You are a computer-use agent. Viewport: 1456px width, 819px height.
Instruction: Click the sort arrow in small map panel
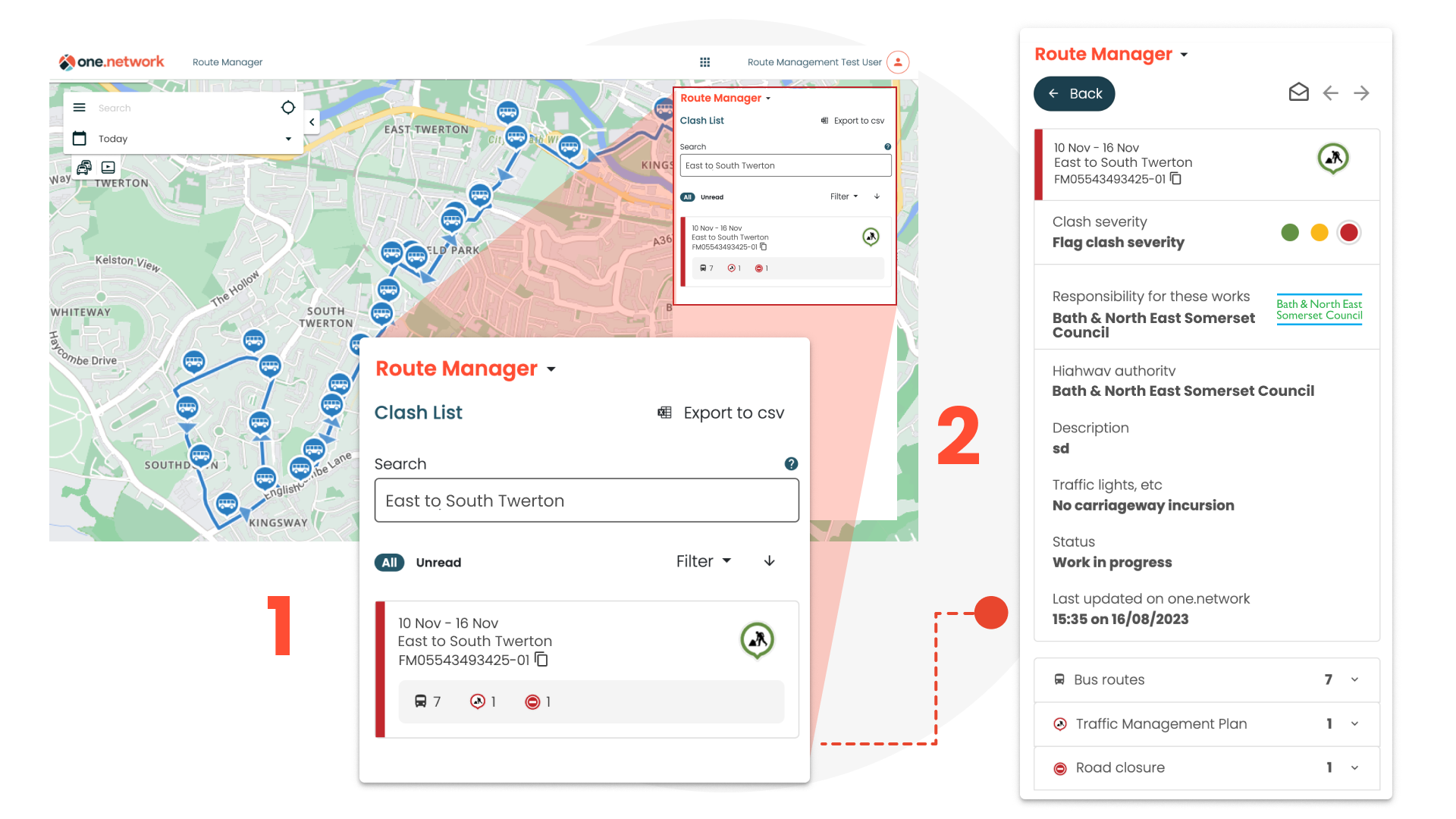click(x=877, y=196)
